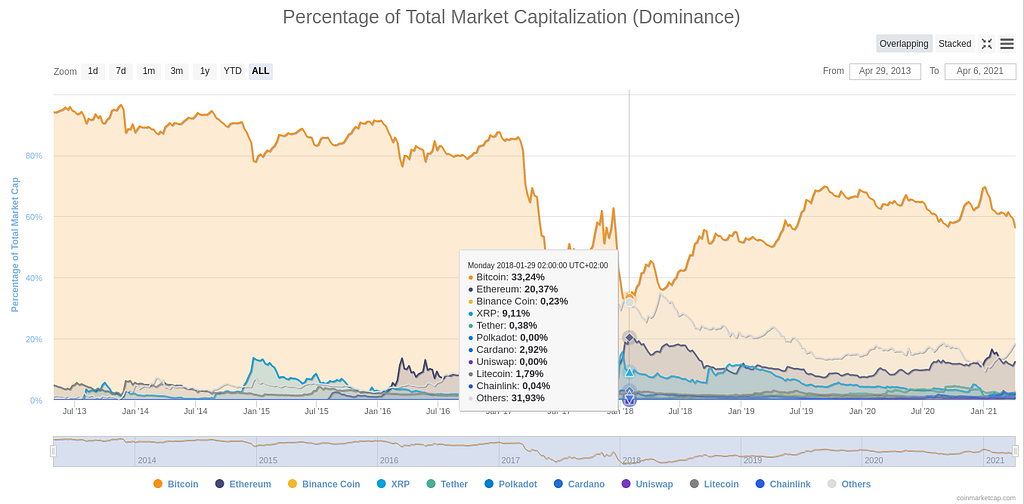The width and height of the screenshot is (1024, 504).
Task: Select the Overlapping display mode
Action: coord(904,44)
